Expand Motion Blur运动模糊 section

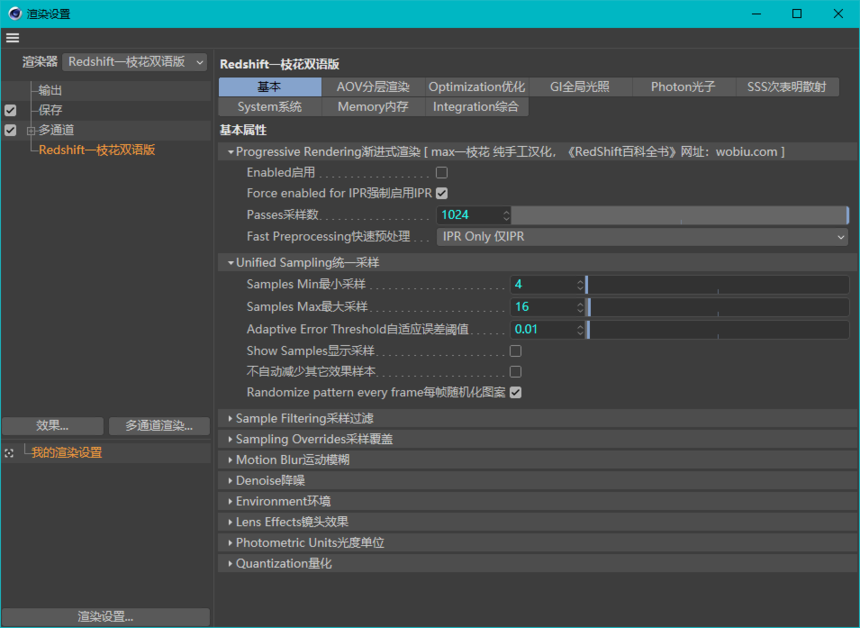point(230,460)
